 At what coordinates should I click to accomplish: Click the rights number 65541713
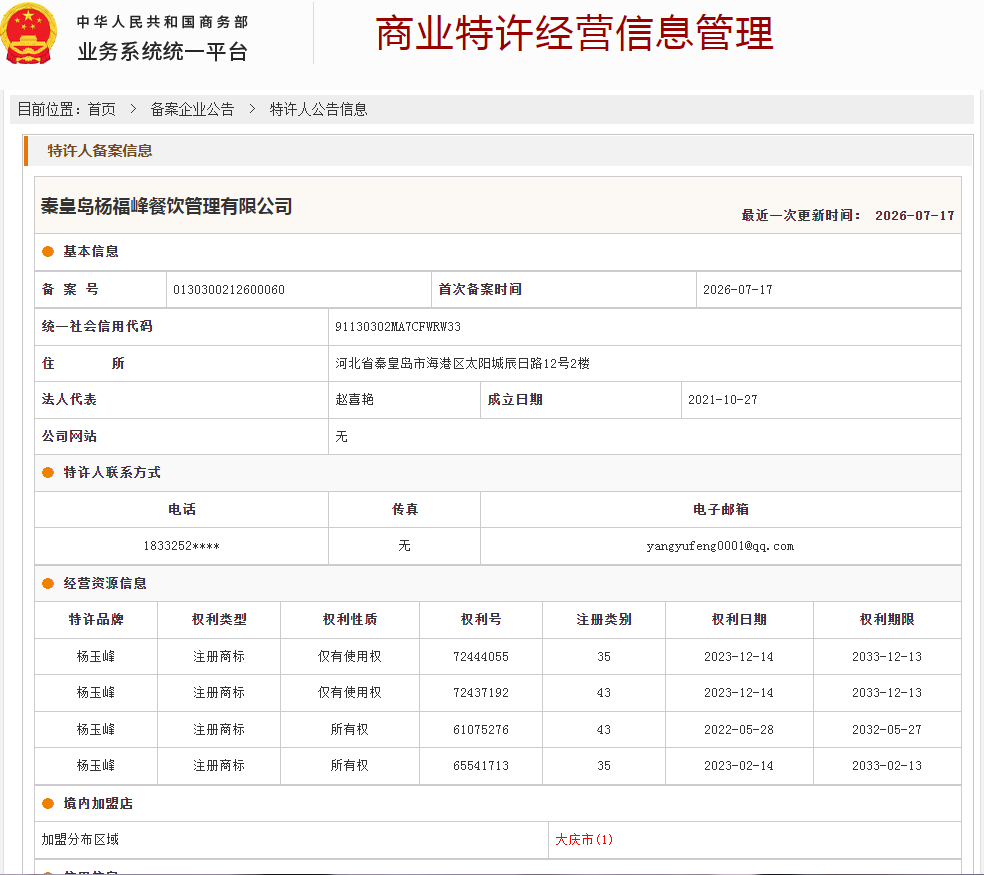click(481, 766)
